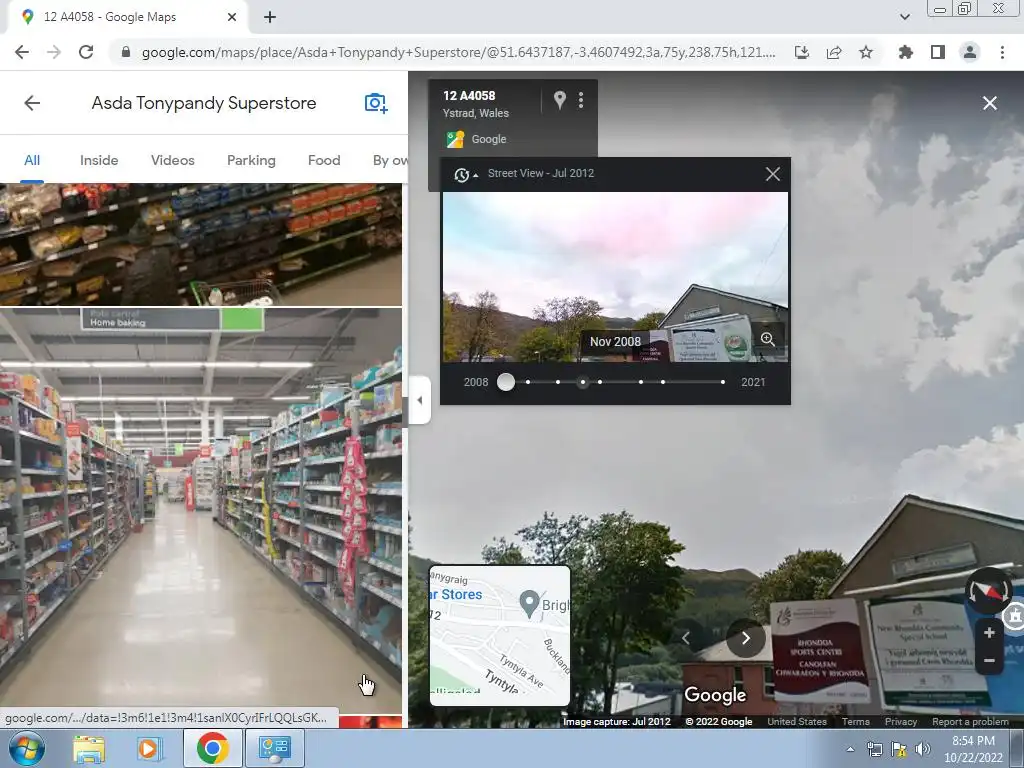This screenshot has height=768, width=1024.
Task: Zoom into the Nov 2008 preview image
Action: click(767, 339)
